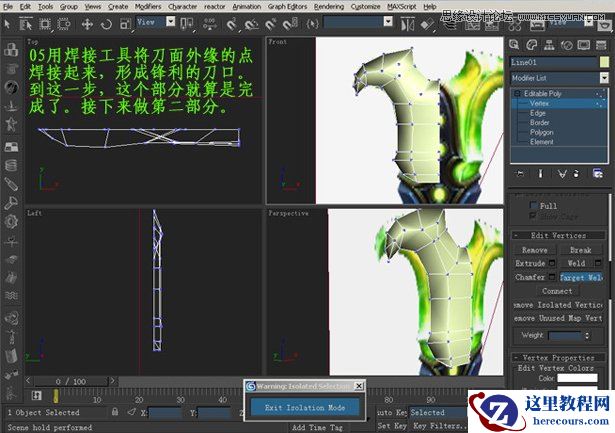The height and width of the screenshot is (433, 615).
Task: Collapse the Vertex Properties rollout
Action: [x=558, y=358]
